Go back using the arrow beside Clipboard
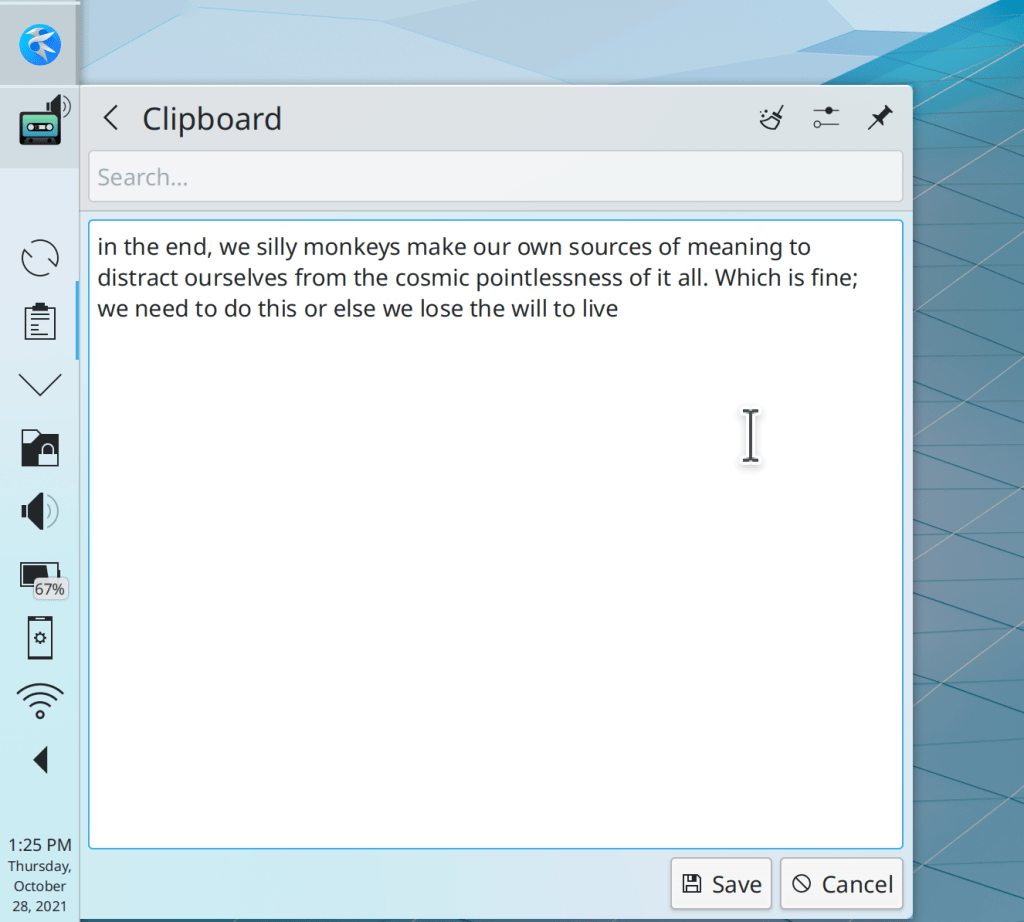Viewport: 1024px width, 922px height. pyautogui.click(x=110, y=119)
